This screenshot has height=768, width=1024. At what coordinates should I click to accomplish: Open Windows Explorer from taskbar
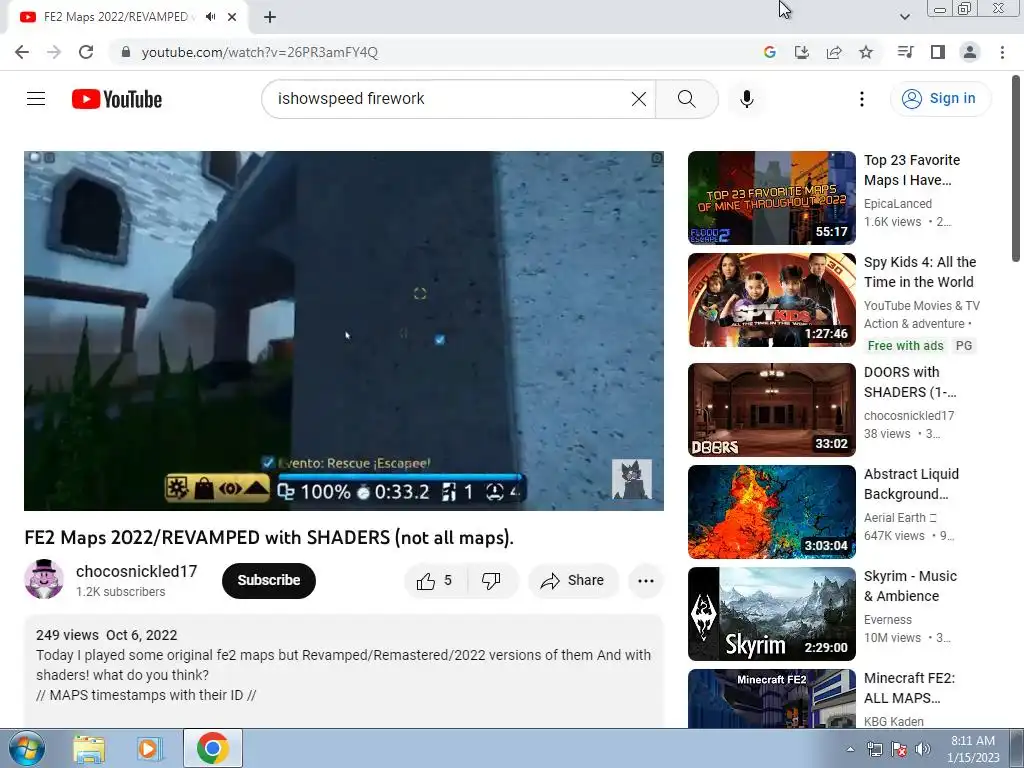pyautogui.click(x=89, y=748)
